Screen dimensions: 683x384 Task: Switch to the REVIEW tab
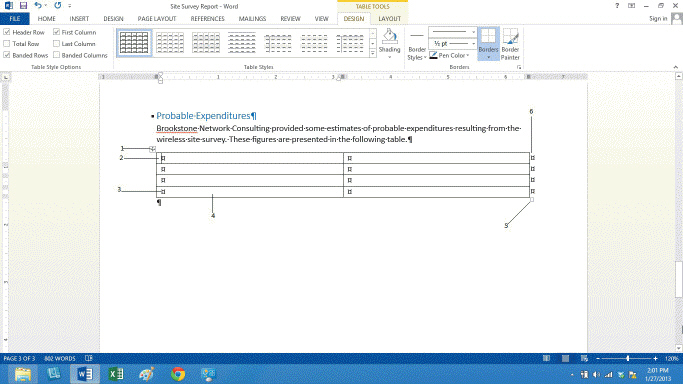[290, 19]
